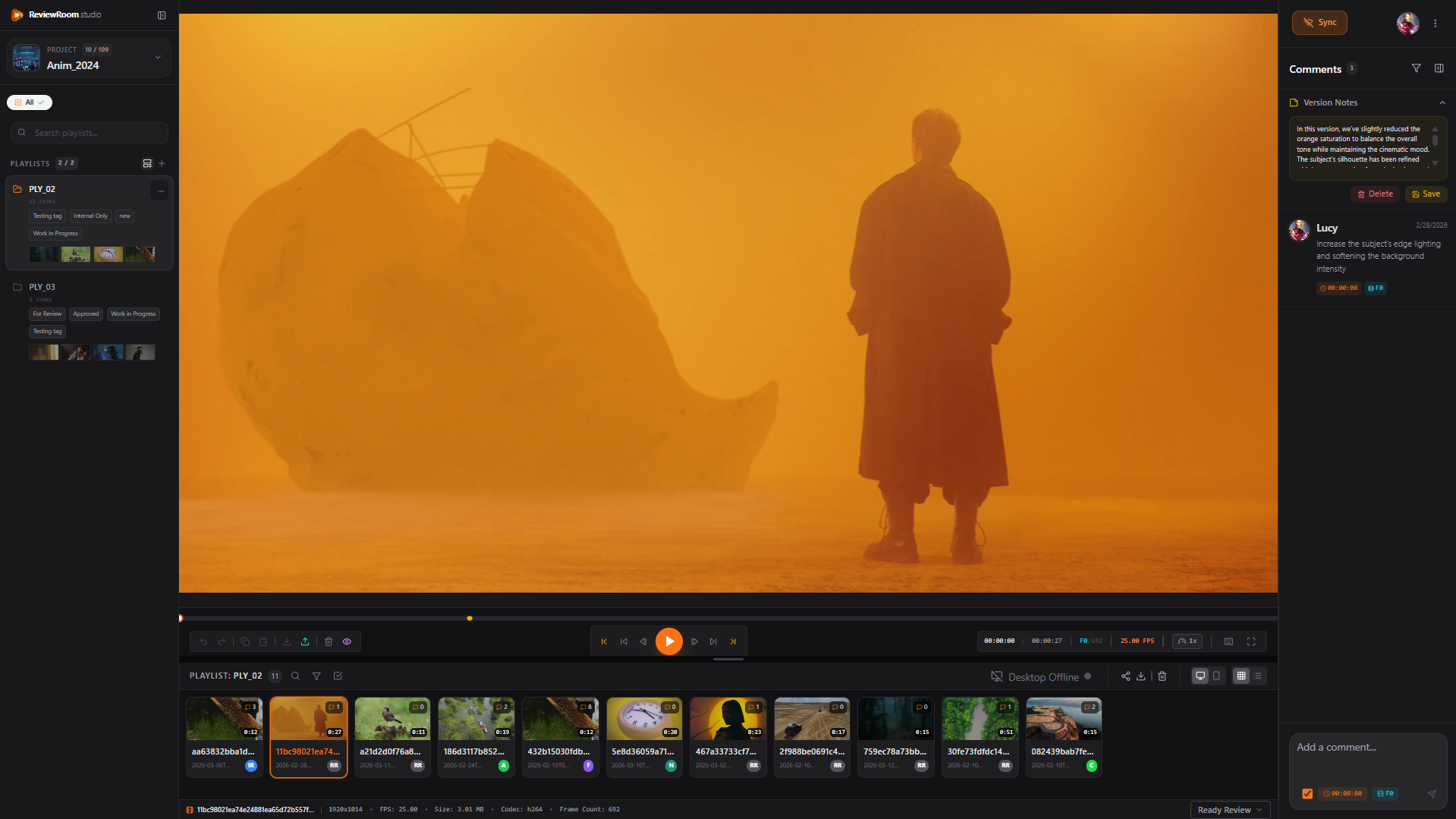Delete the version note
Viewport: 1456px width, 819px height.
point(1375,194)
